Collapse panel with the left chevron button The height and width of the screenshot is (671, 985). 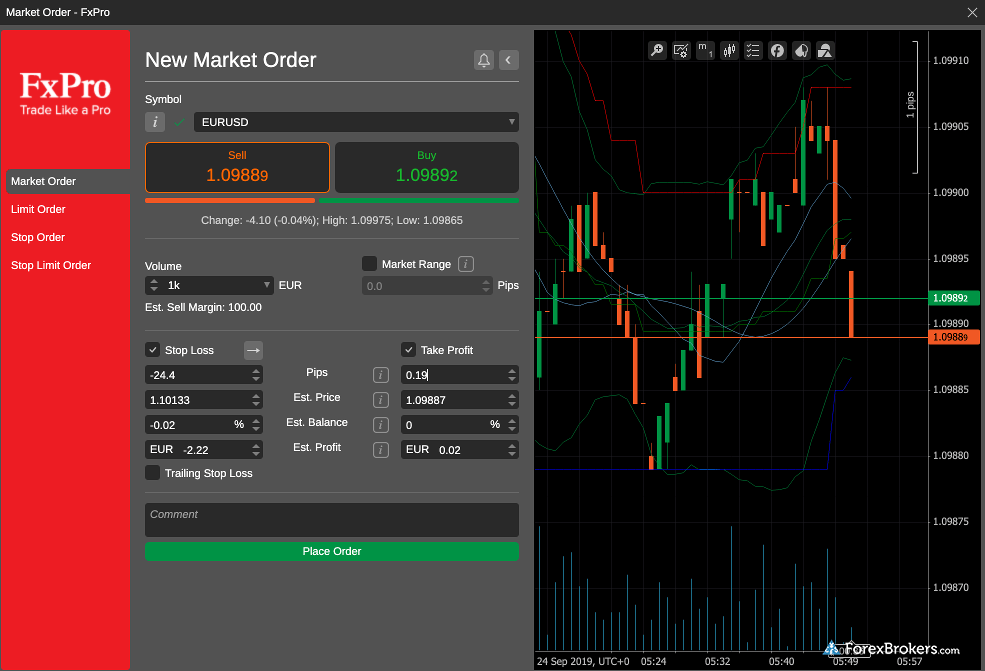(509, 60)
